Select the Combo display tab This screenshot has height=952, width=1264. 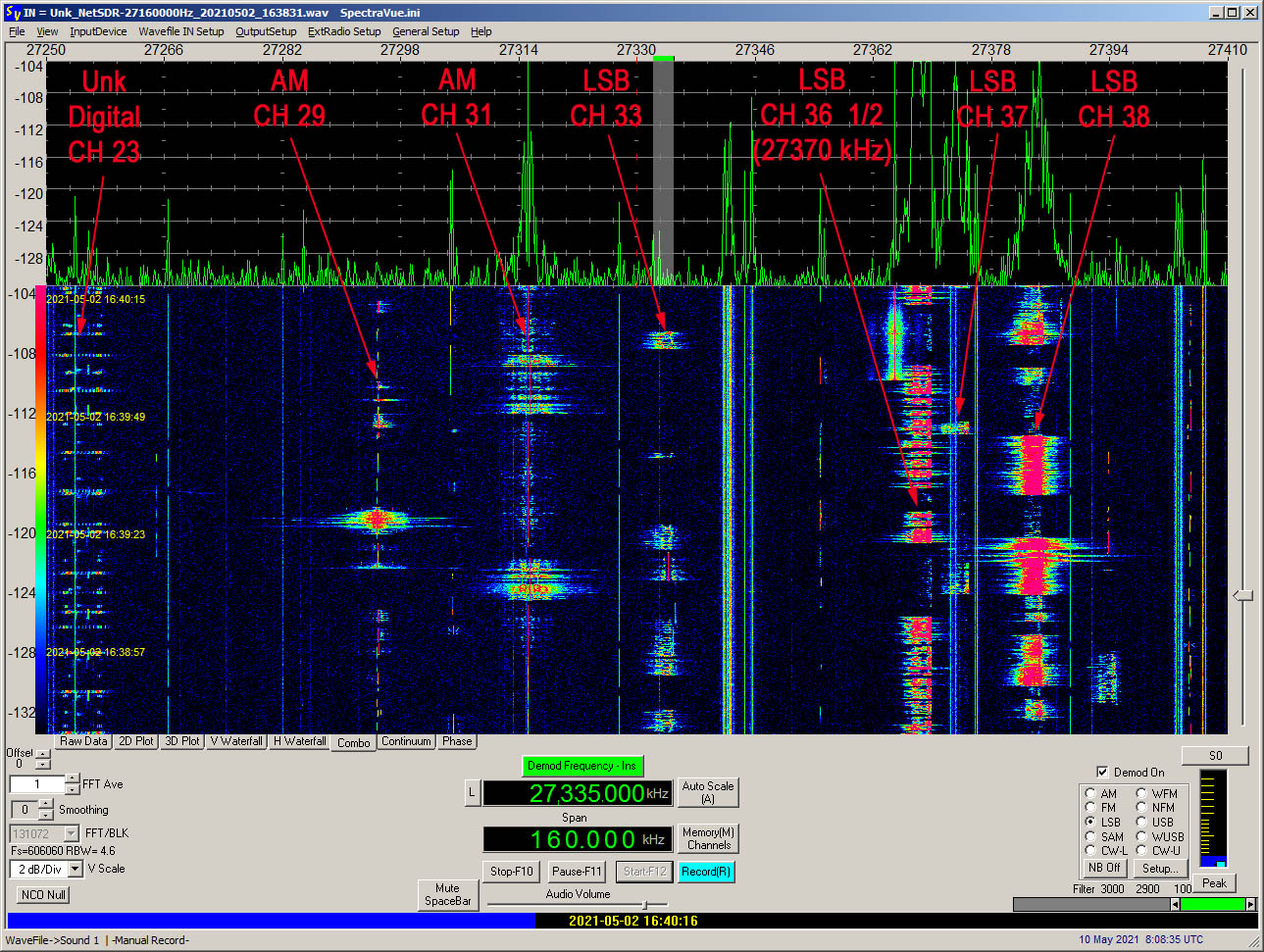click(354, 742)
